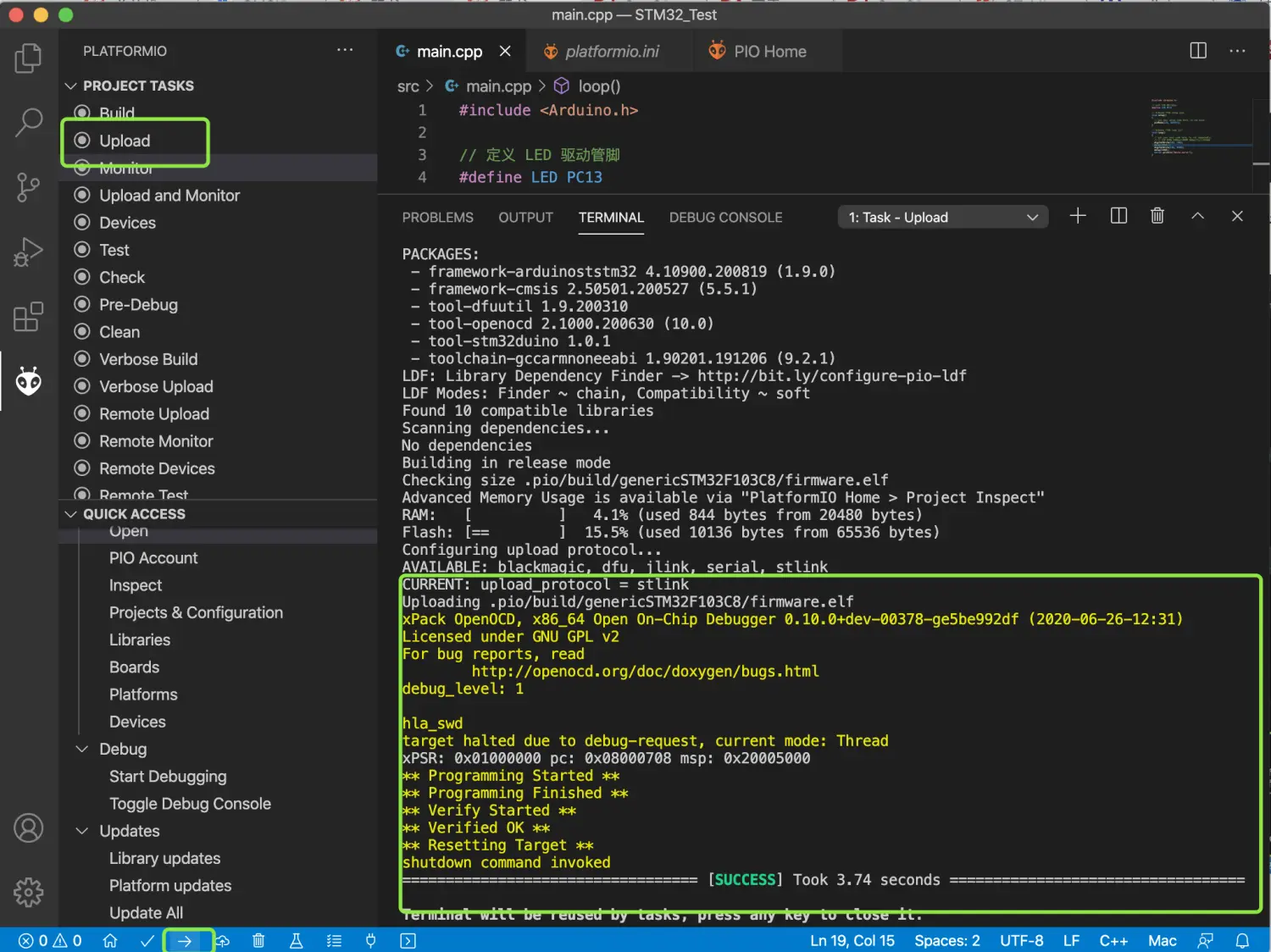1271x952 pixels.
Task: Split the editor to the right
Action: (1198, 51)
